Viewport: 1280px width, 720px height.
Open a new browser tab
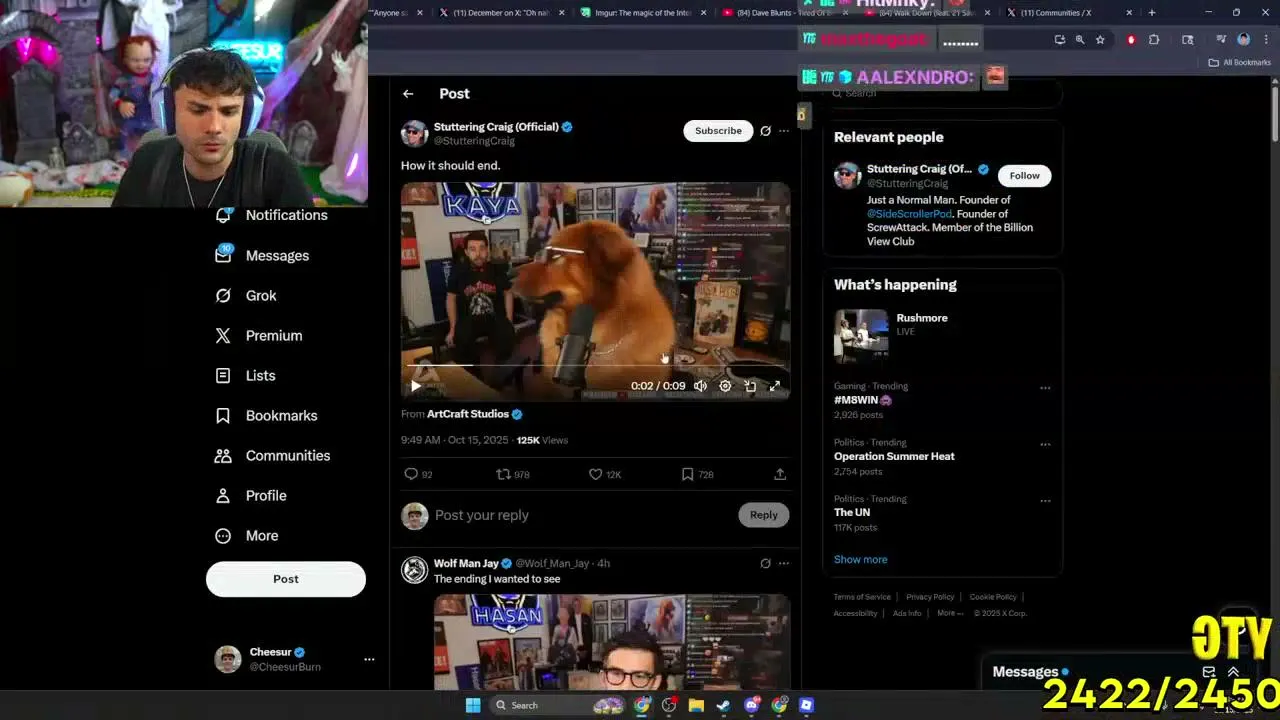pyautogui.click(x=1152, y=13)
